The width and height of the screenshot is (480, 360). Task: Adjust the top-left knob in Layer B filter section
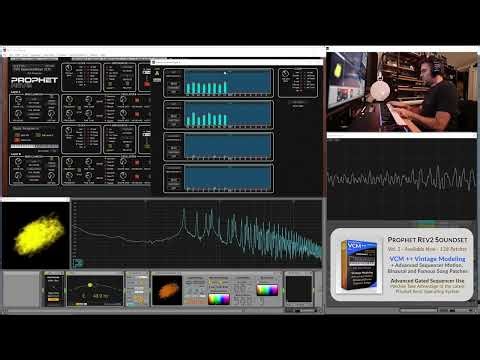click(18, 162)
